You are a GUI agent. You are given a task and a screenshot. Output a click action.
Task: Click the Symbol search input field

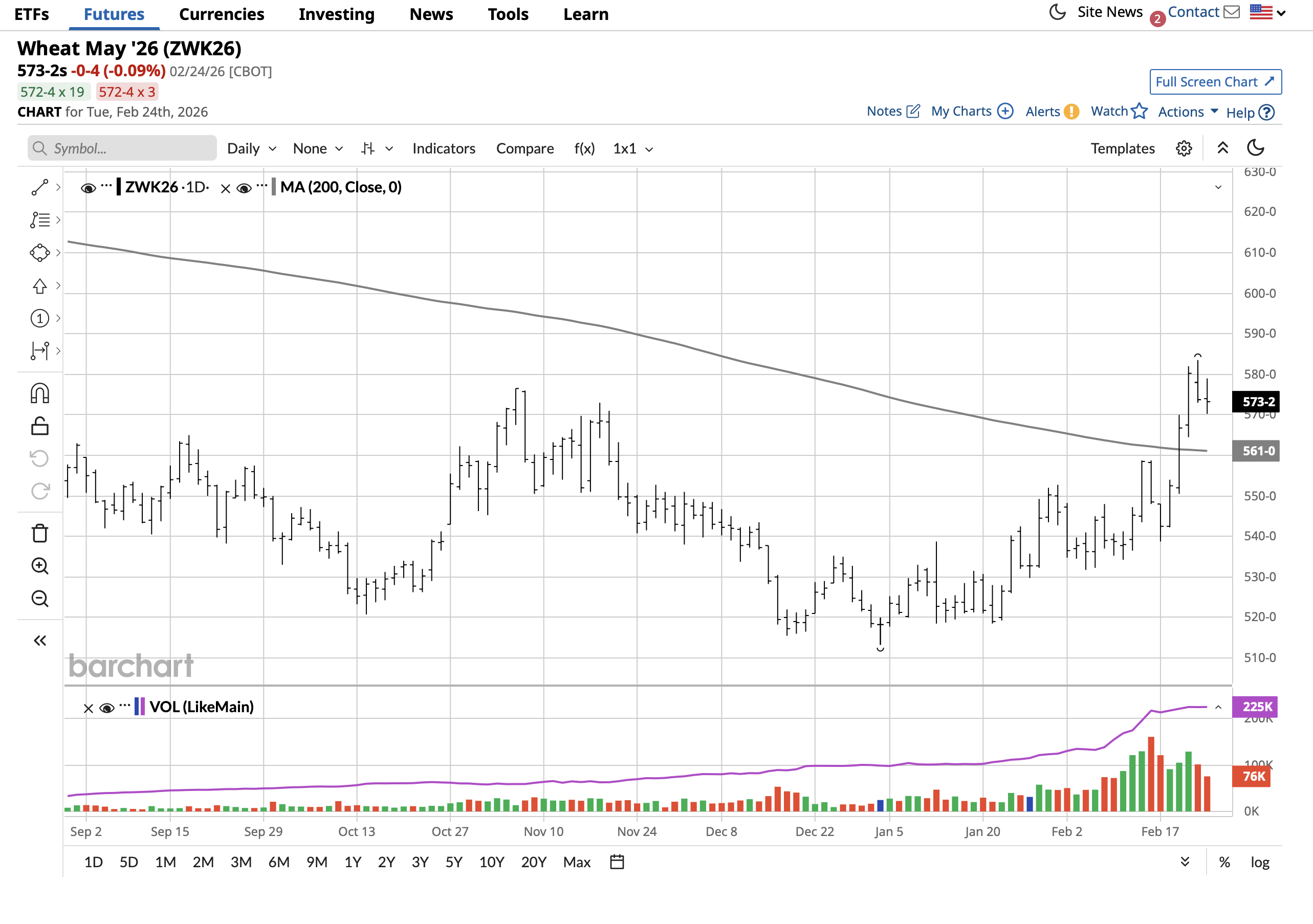point(122,149)
